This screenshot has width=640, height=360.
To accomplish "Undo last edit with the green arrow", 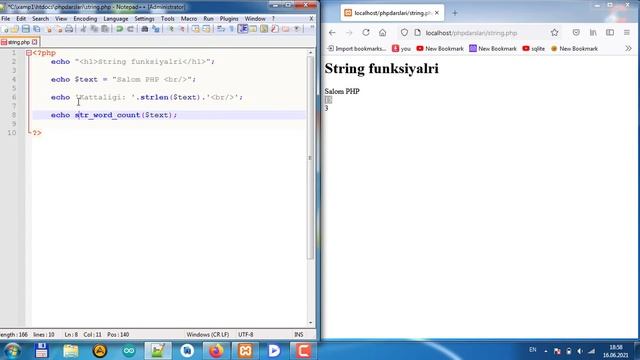I will click(120, 29).
